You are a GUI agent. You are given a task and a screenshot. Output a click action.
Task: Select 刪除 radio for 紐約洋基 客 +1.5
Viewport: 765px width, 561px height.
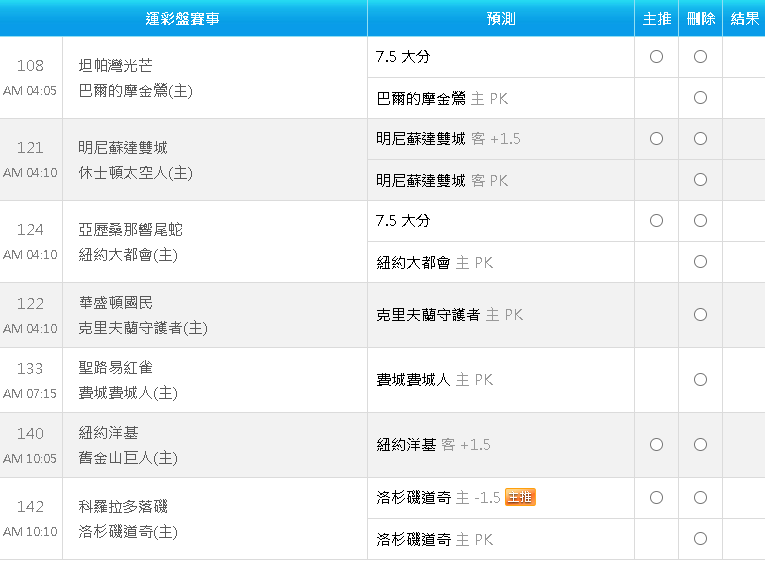tap(700, 444)
